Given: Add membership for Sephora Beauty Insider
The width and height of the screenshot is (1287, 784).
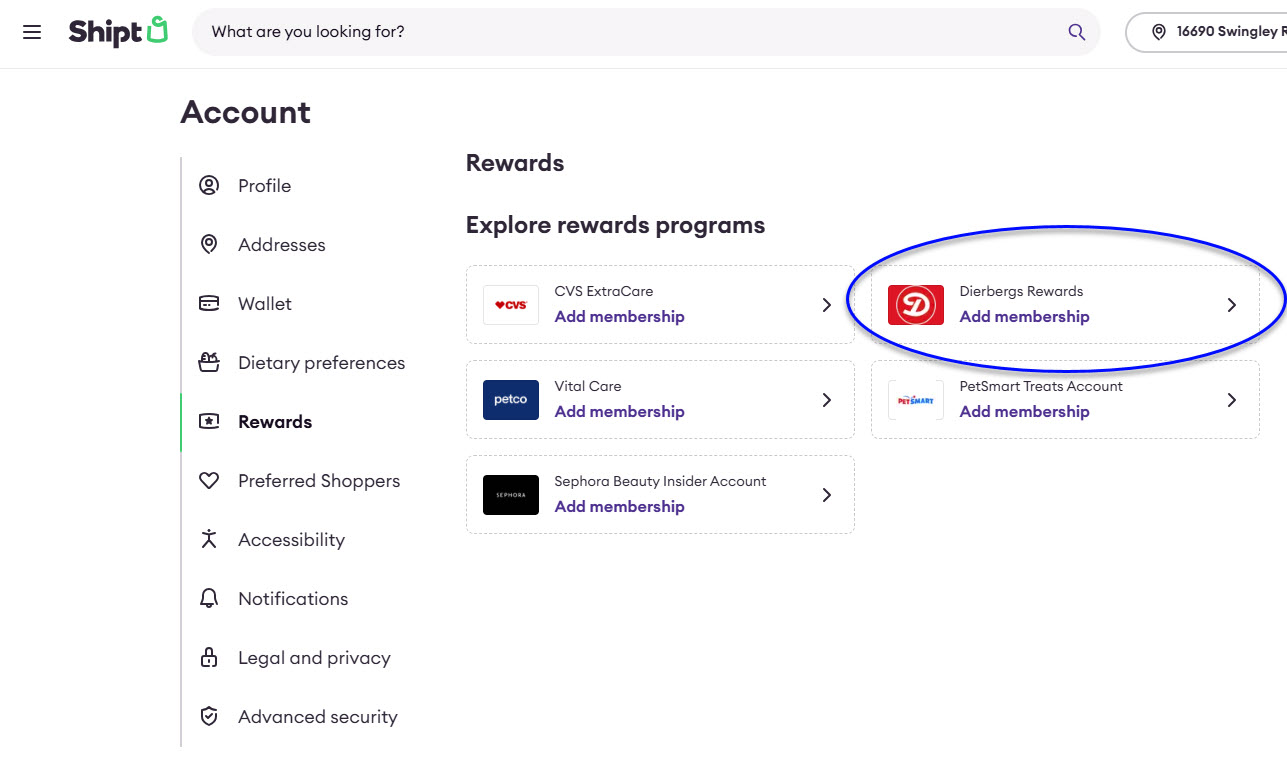Looking at the screenshot, I should (620, 506).
